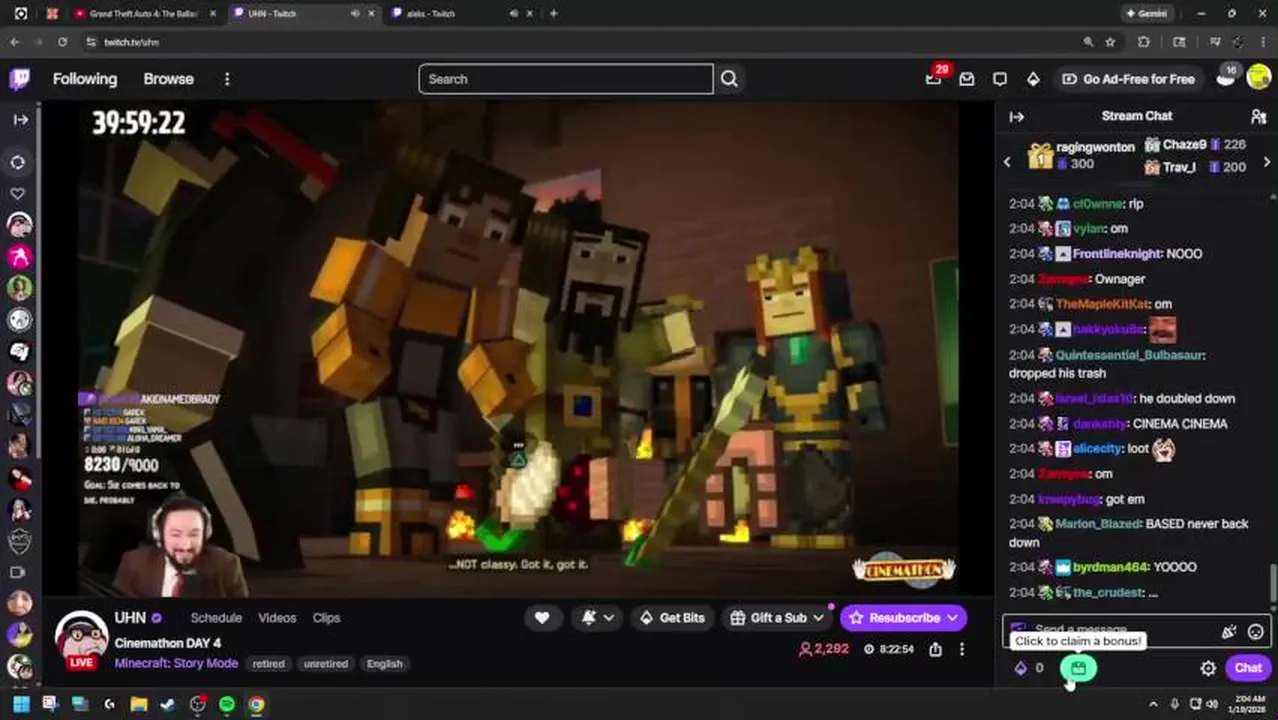Click the Chat send button

point(1248,668)
